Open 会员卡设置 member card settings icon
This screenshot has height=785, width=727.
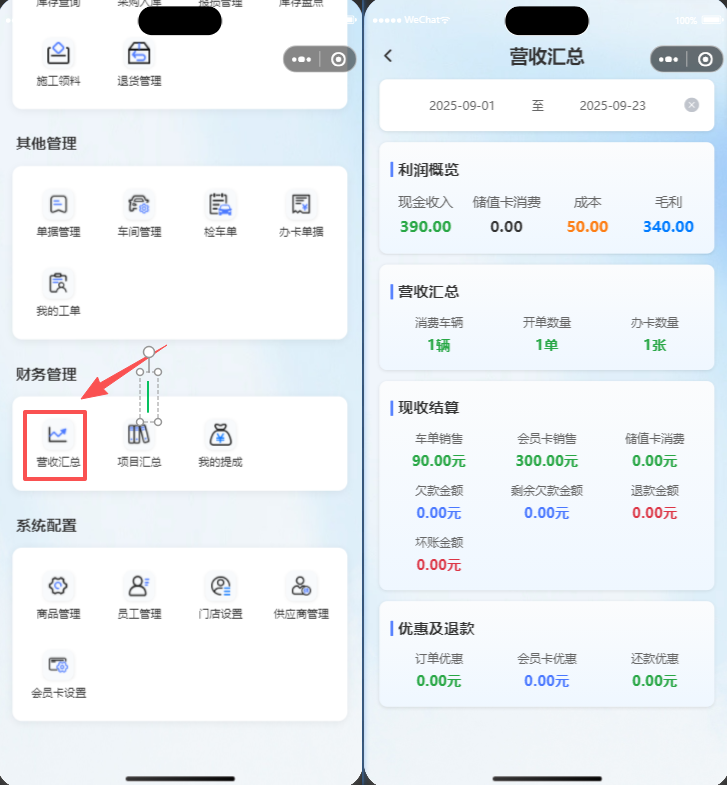[58, 665]
